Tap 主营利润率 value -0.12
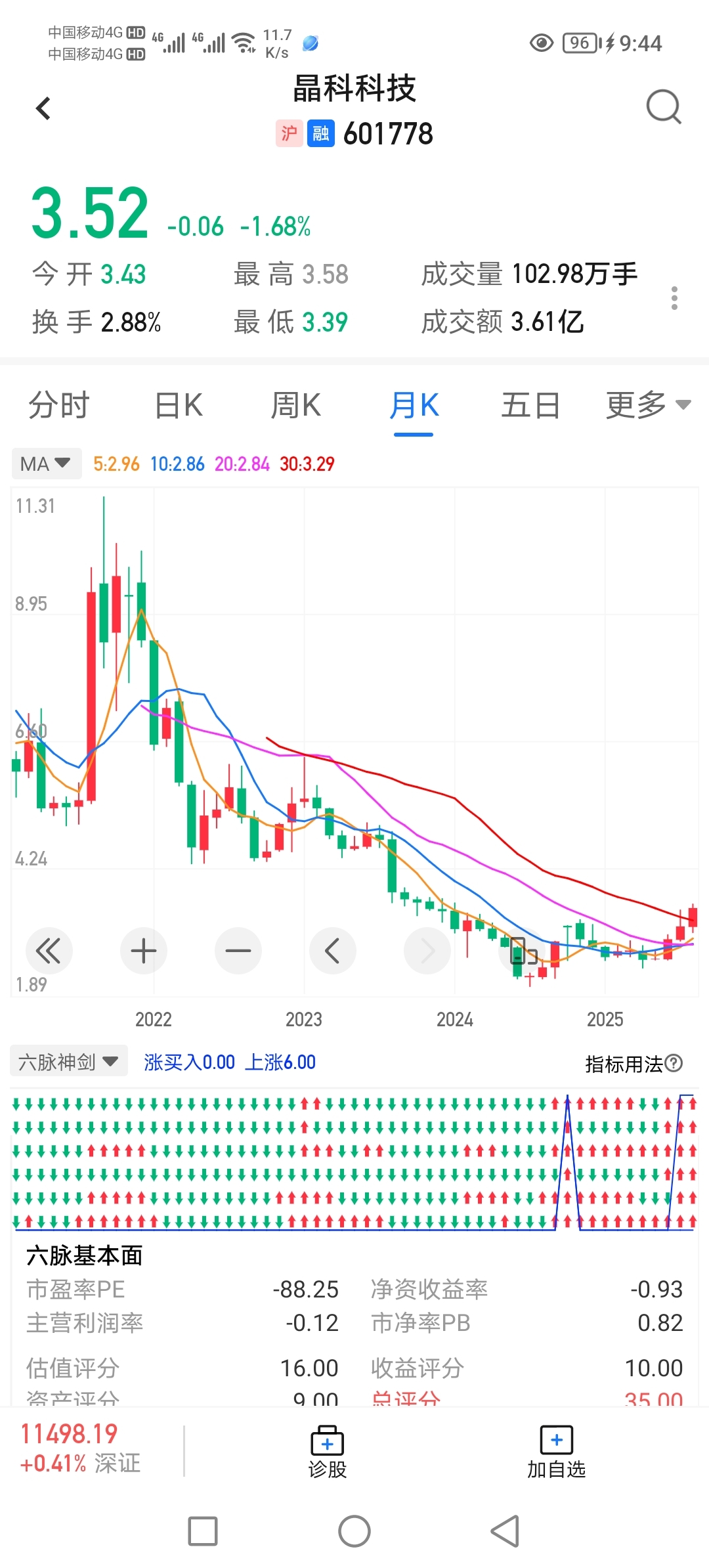 click(312, 1323)
